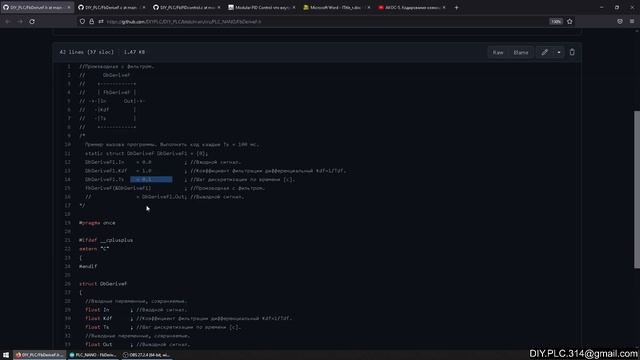Screen dimensions: 640x360
Task: Open the Firefox account shield icon in the toolbar
Action: pyautogui.click(x=620, y=21)
